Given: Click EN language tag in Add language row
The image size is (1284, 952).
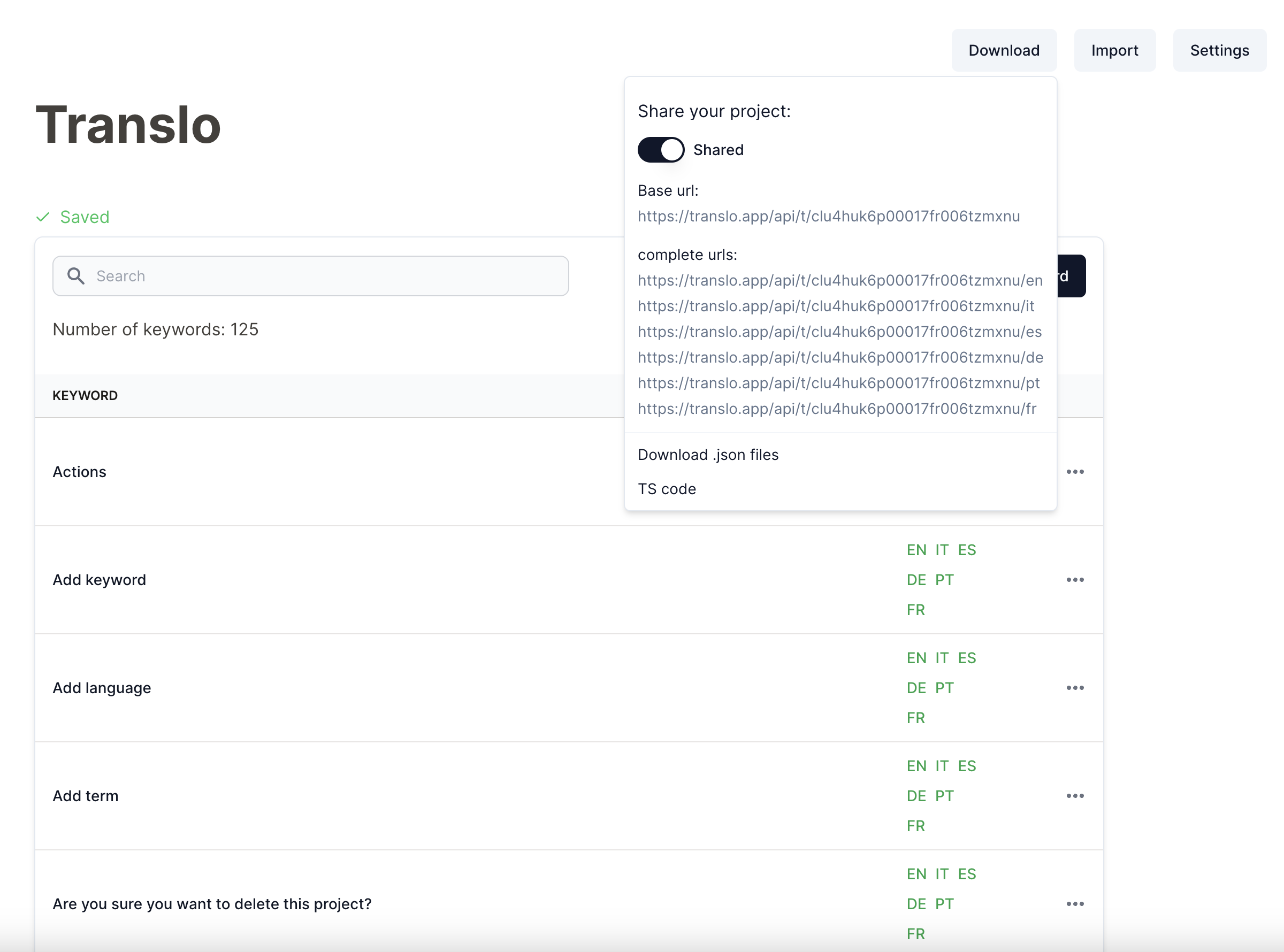Looking at the screenshot, I should click(916, 658).
